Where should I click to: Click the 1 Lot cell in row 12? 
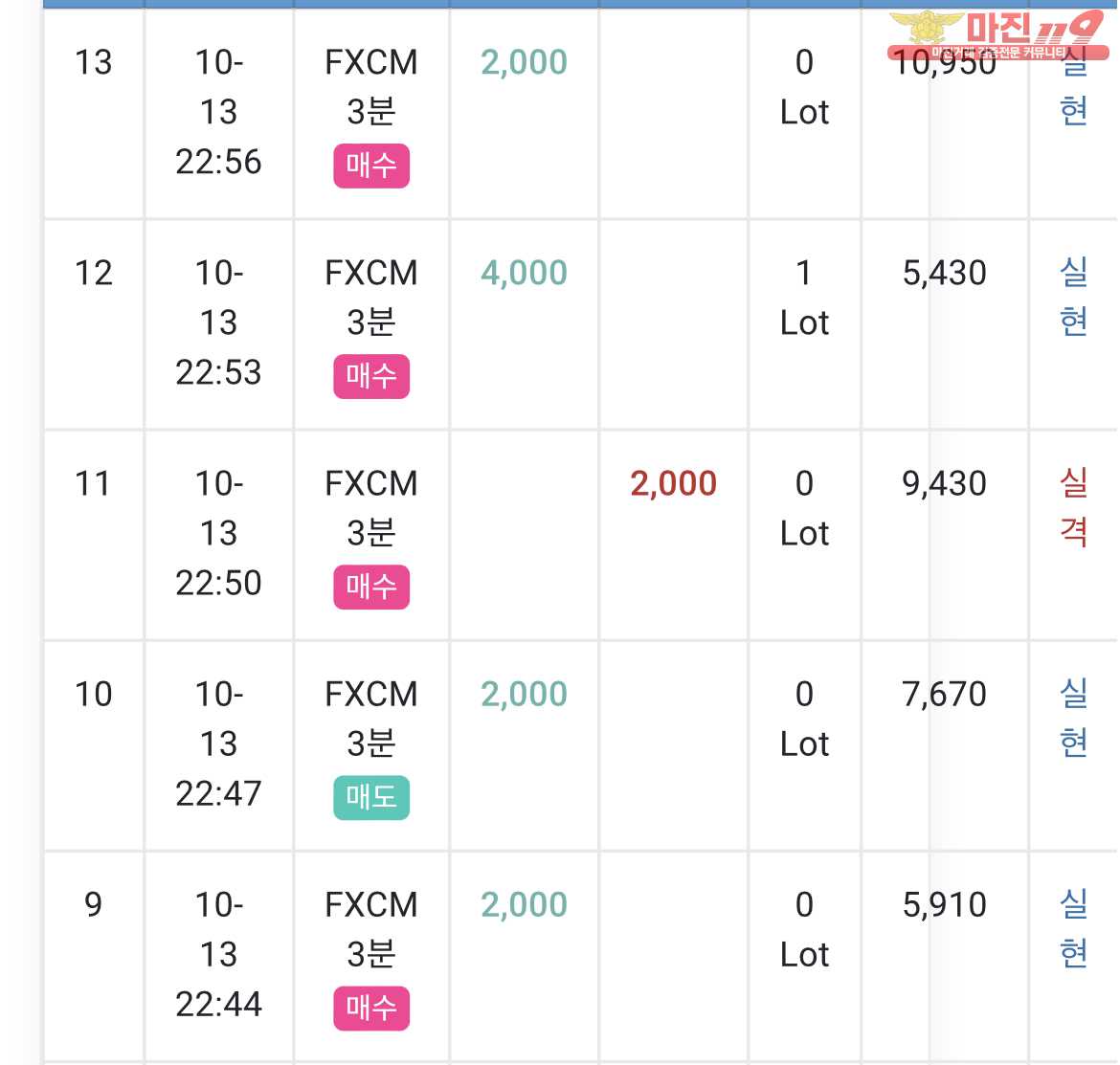point(804,298)
